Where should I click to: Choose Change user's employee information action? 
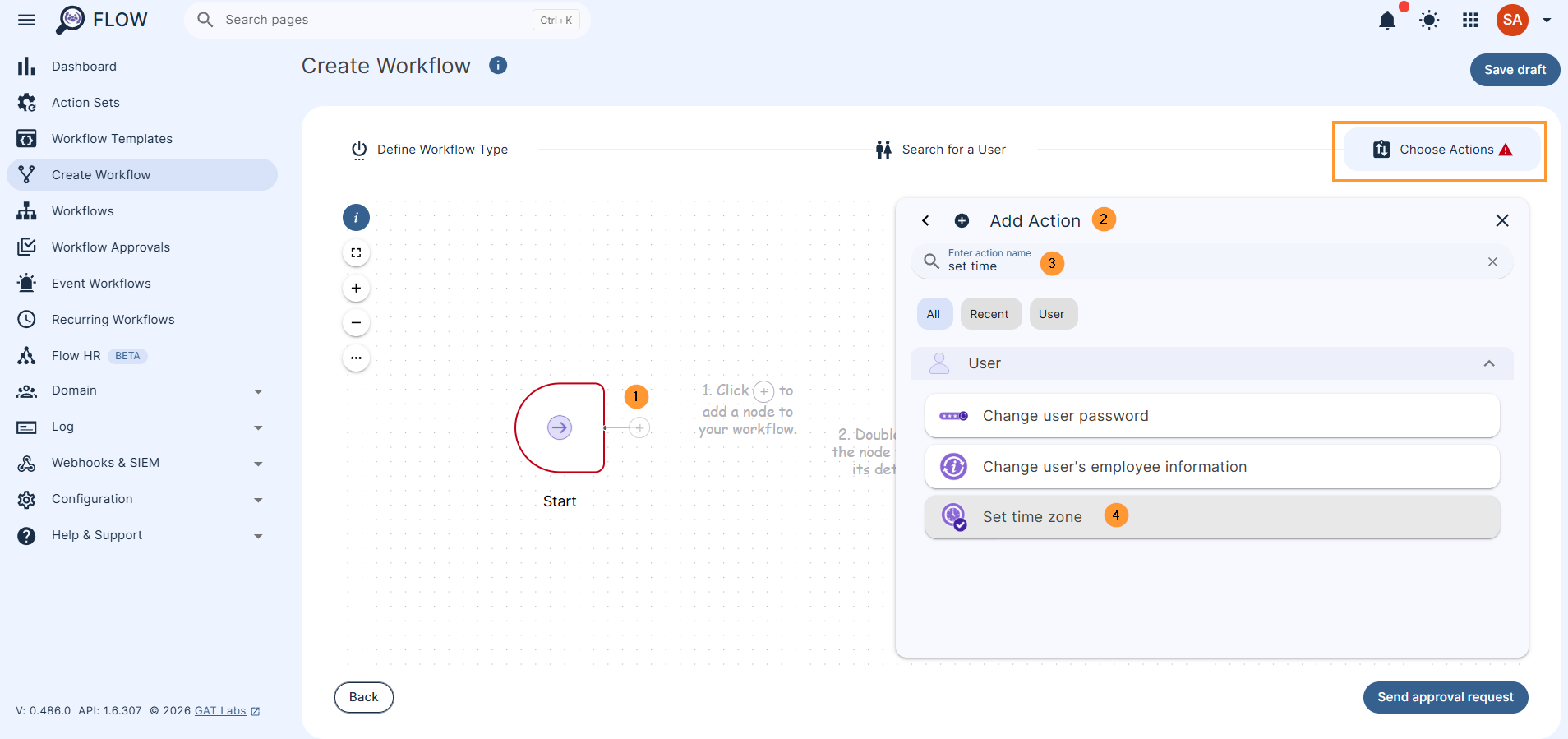[1212, 467]
